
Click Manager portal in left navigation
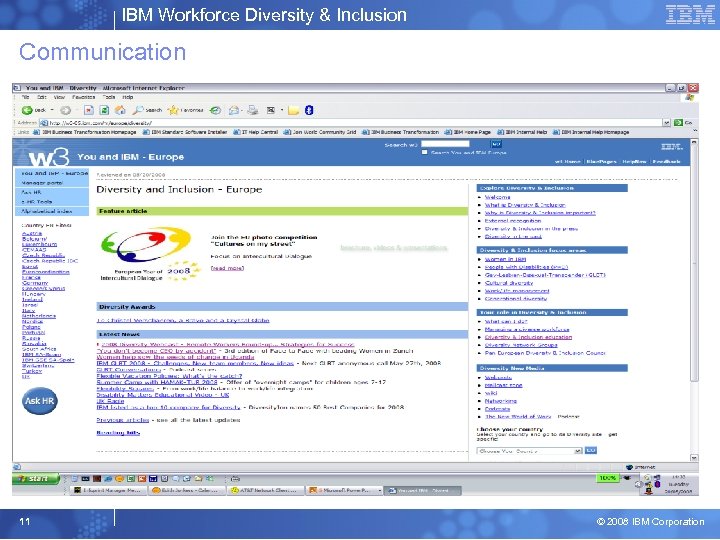42,183
